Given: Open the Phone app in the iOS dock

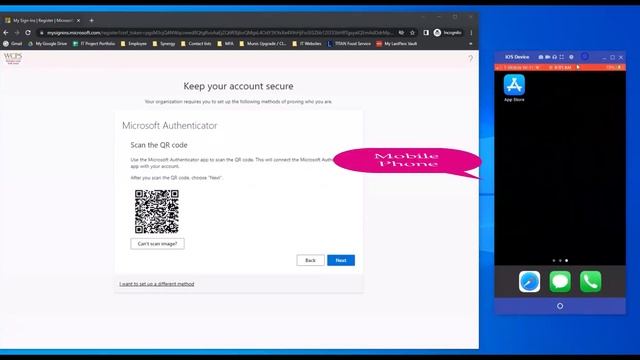Looking at the screenshot, I should pyautogui.click(x=590, y=282).
